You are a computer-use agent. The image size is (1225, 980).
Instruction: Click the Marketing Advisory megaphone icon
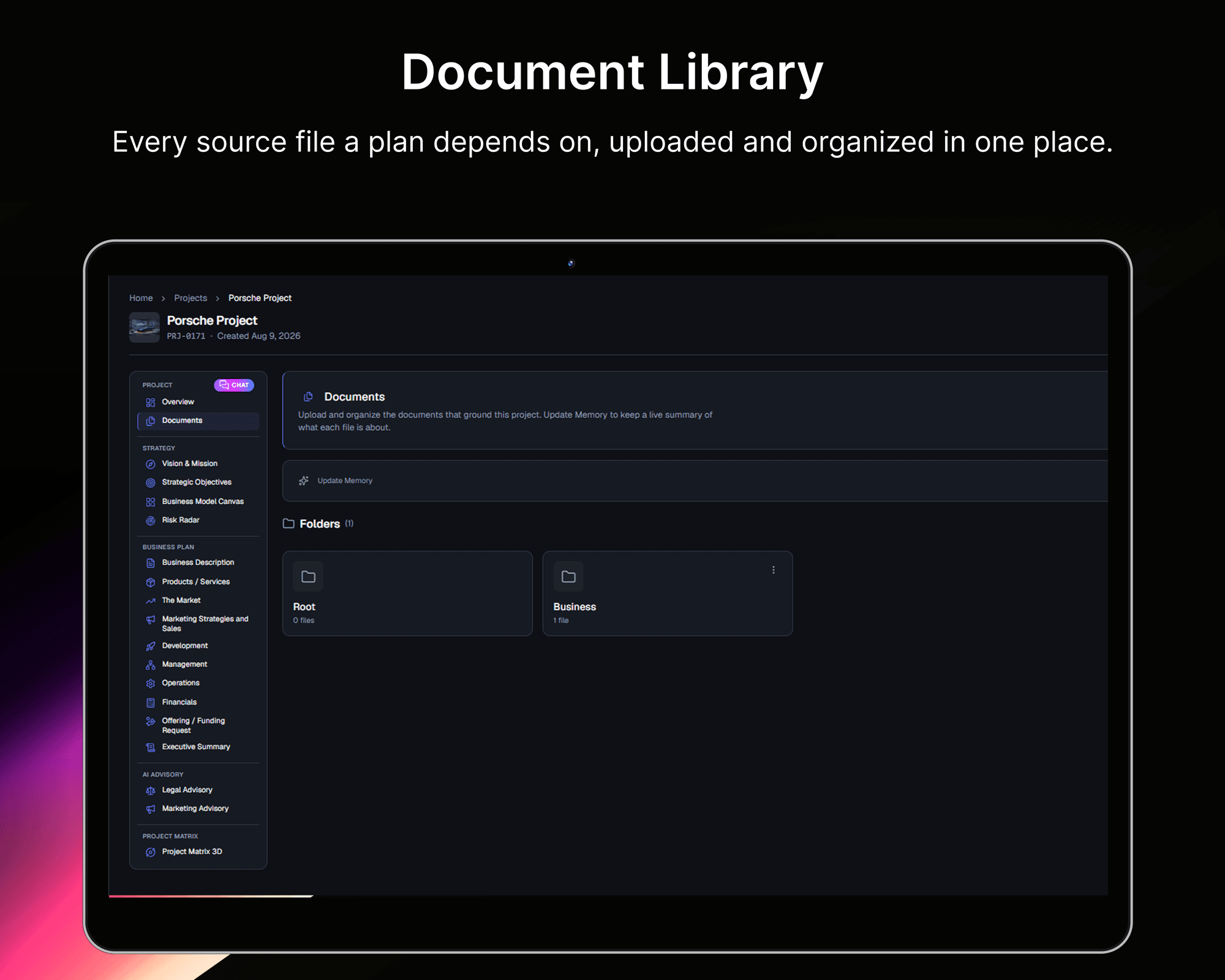pos(151,809)
